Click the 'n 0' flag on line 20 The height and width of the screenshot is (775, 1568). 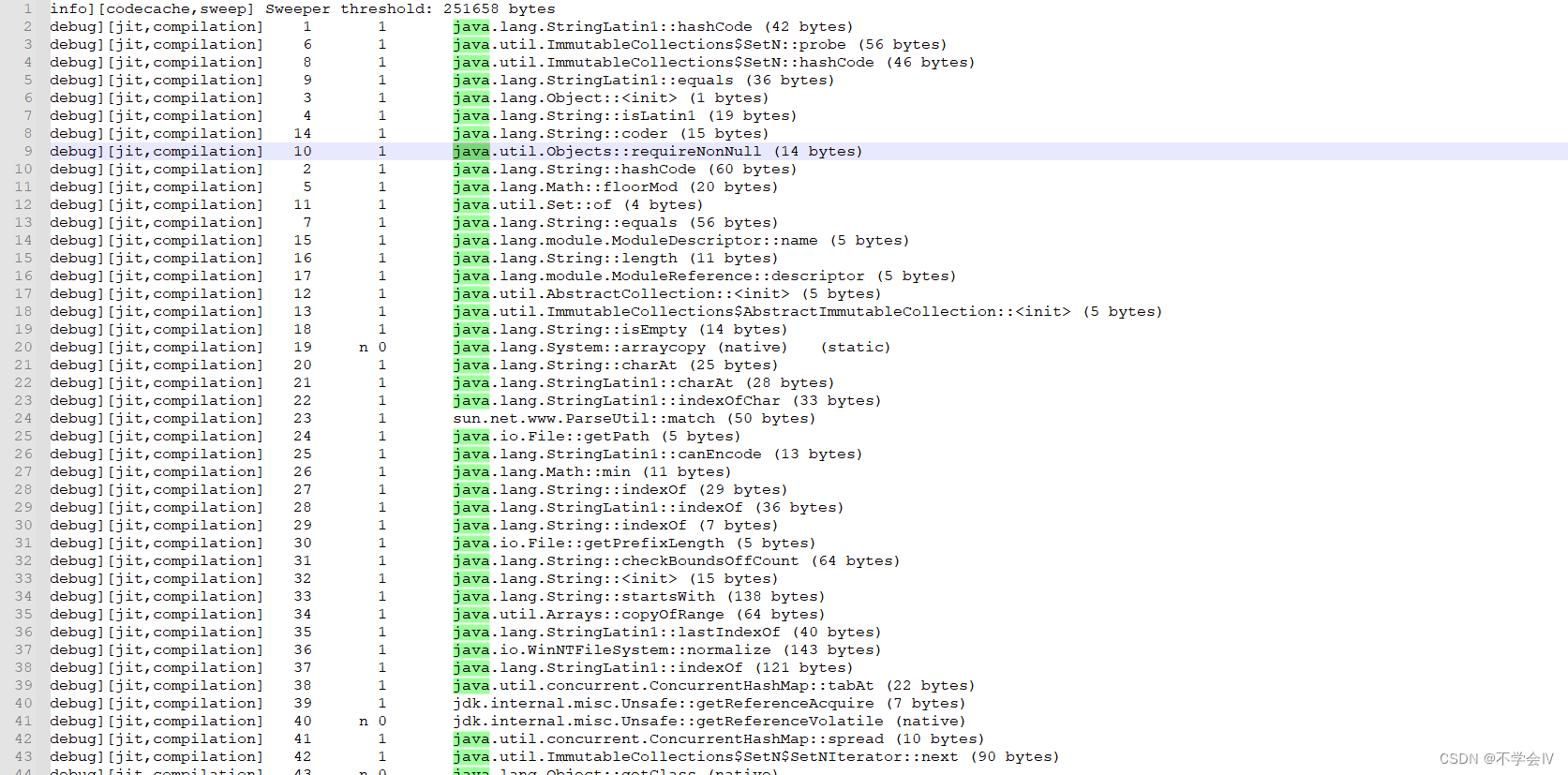pos(372,347)
